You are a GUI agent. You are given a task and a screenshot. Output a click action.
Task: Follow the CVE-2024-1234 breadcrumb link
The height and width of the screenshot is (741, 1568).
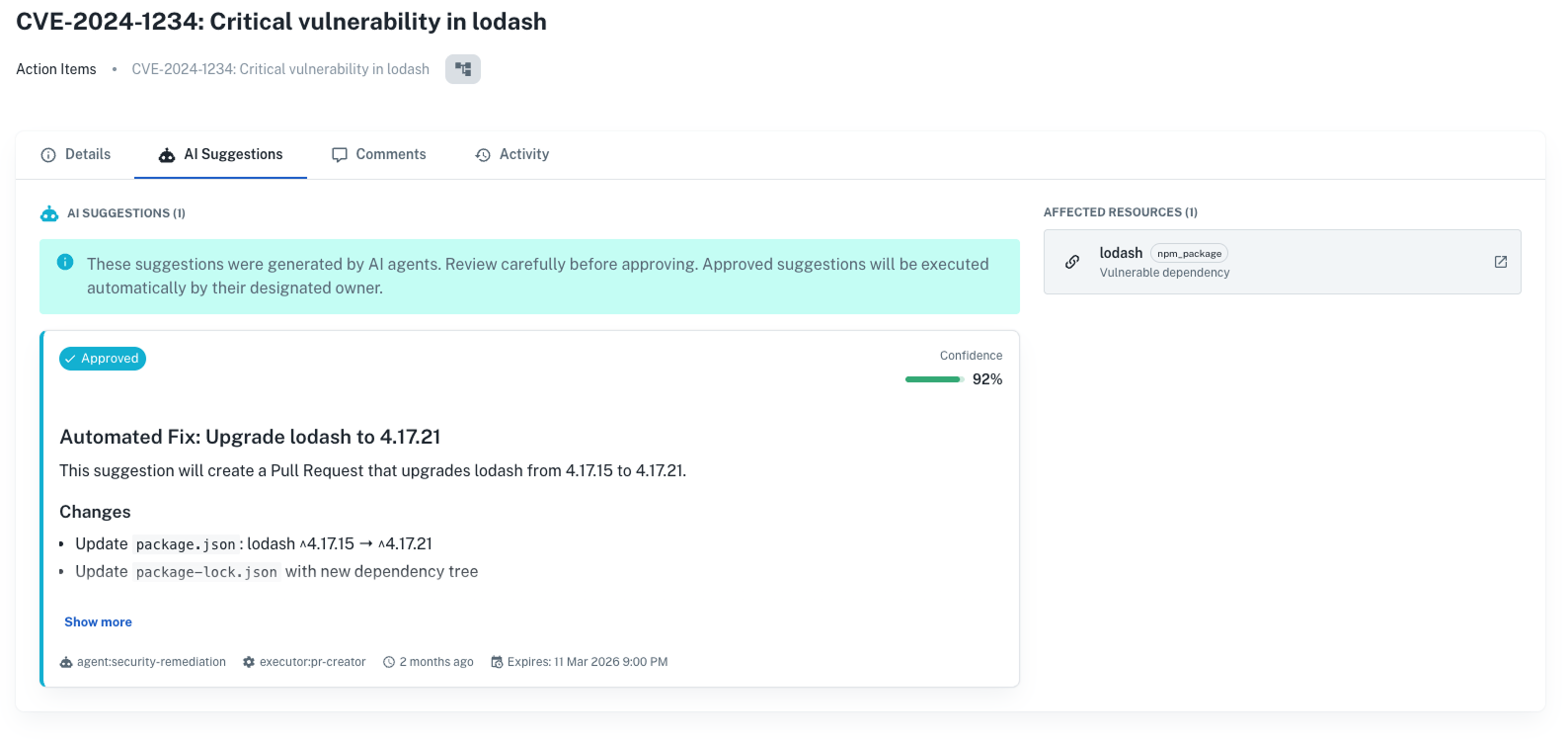pyautogui.click(x=280, y=68)
